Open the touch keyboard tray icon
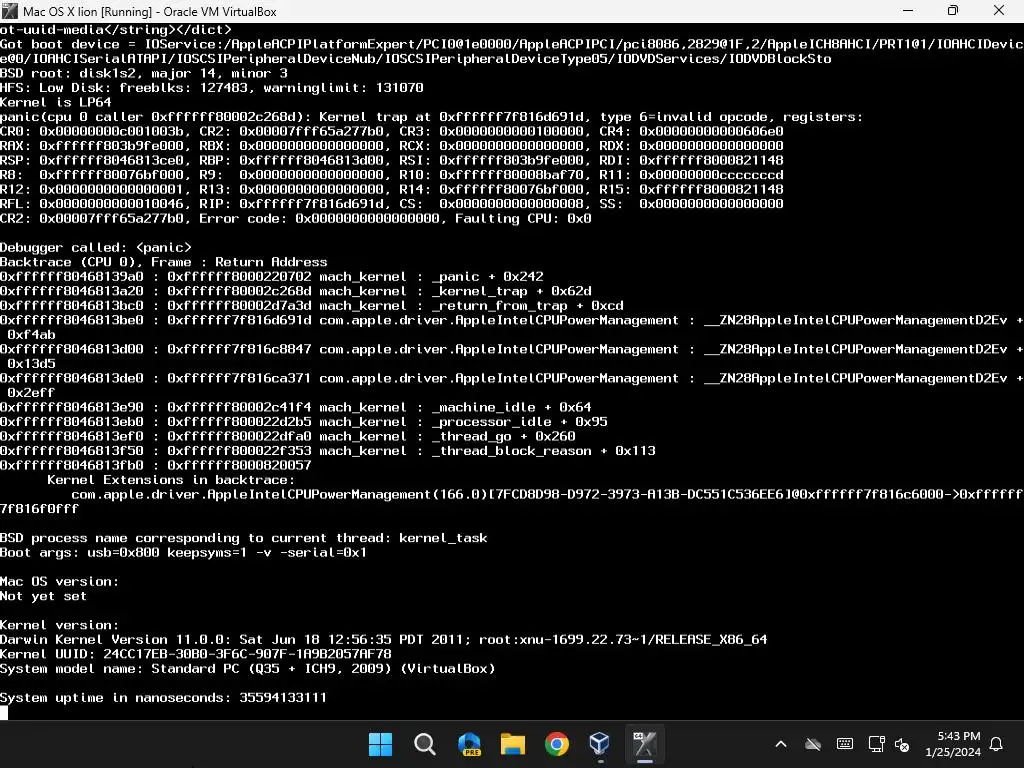This screenshot has height=768, width=1024. pos(844,744)
